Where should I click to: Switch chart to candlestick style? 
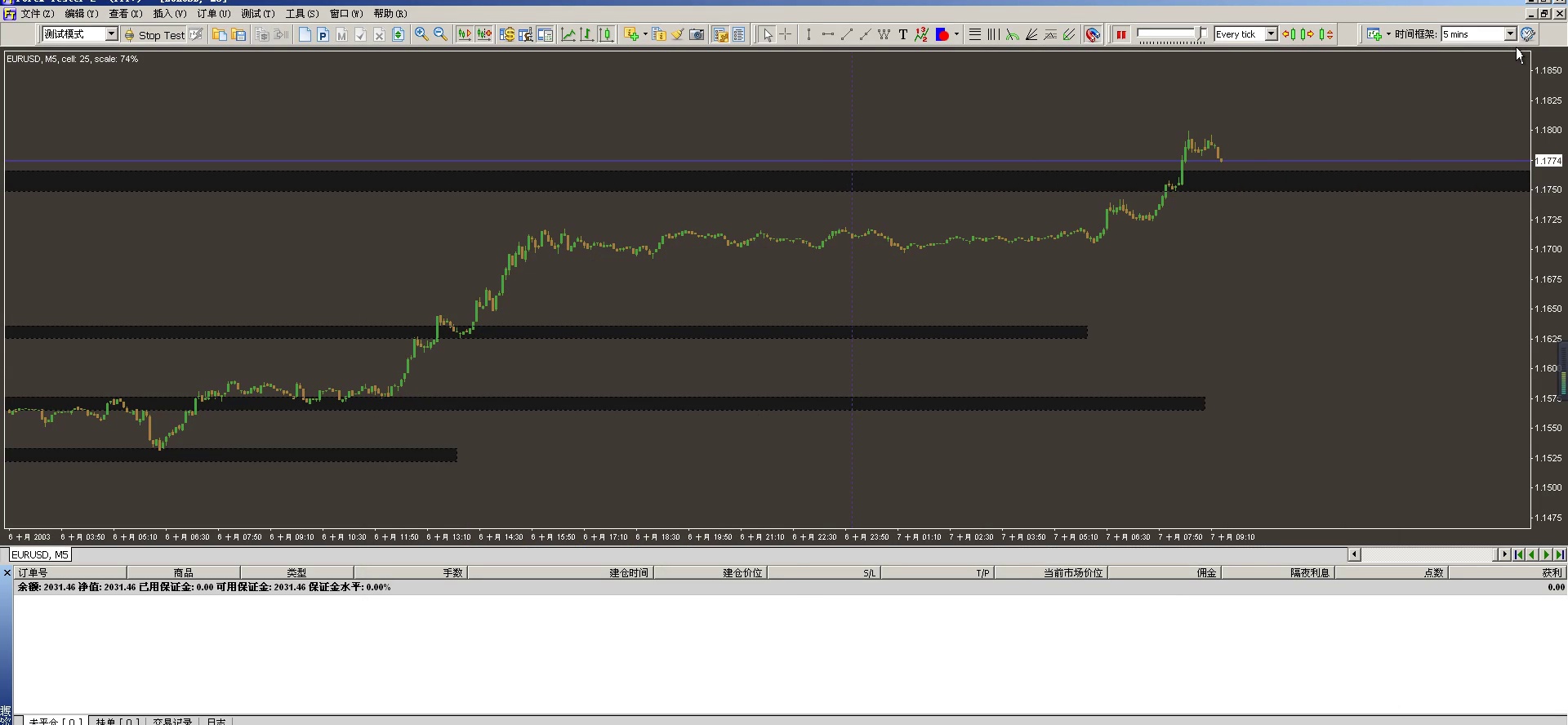pyautogui.click(x=606, y=34)
